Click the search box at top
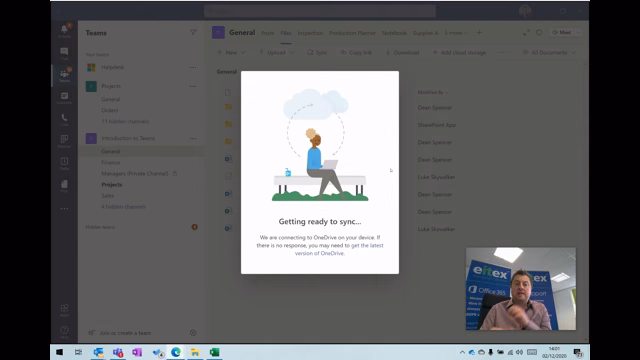 click(320, 11)
